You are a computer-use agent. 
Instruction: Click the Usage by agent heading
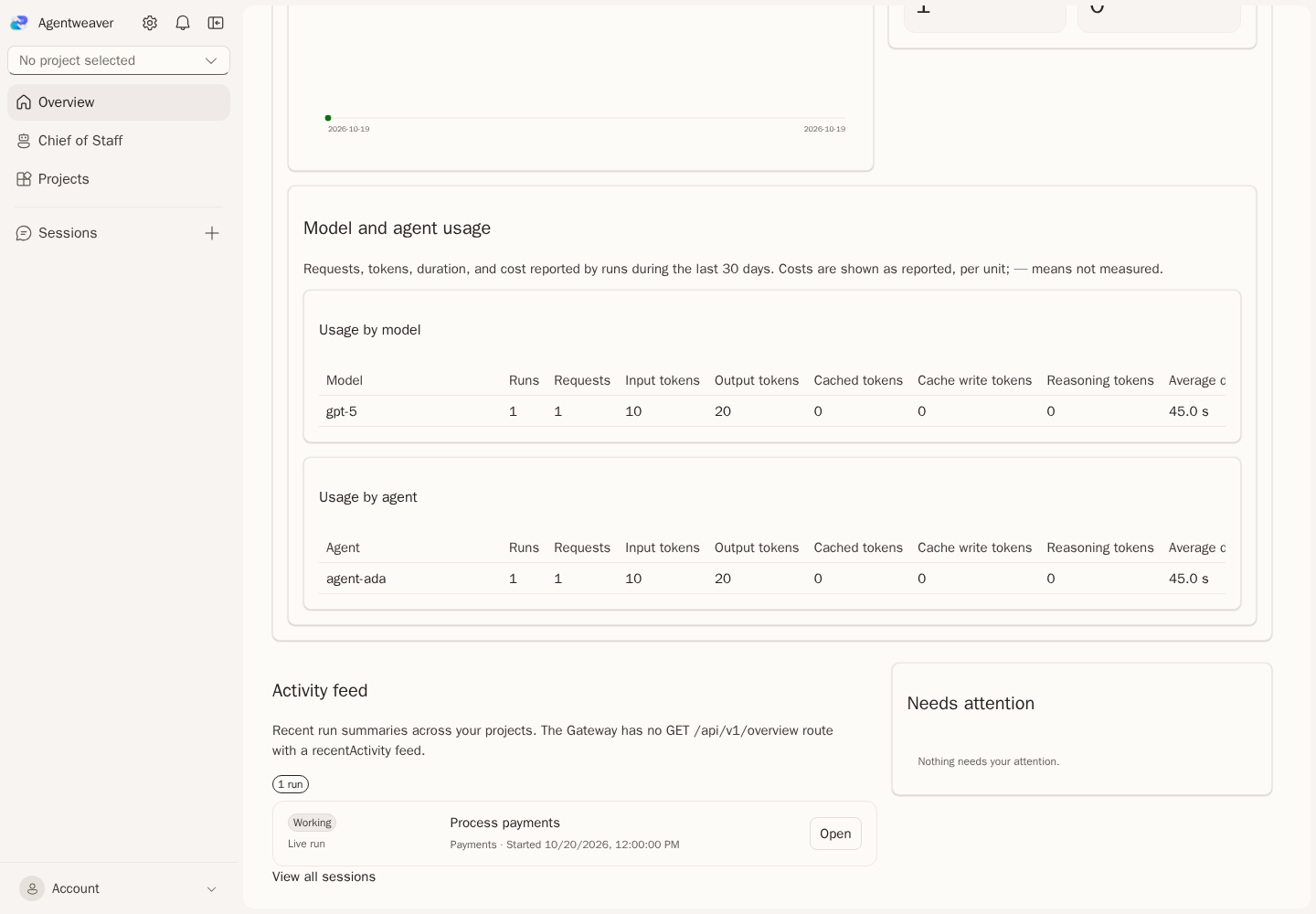(367, 497)
